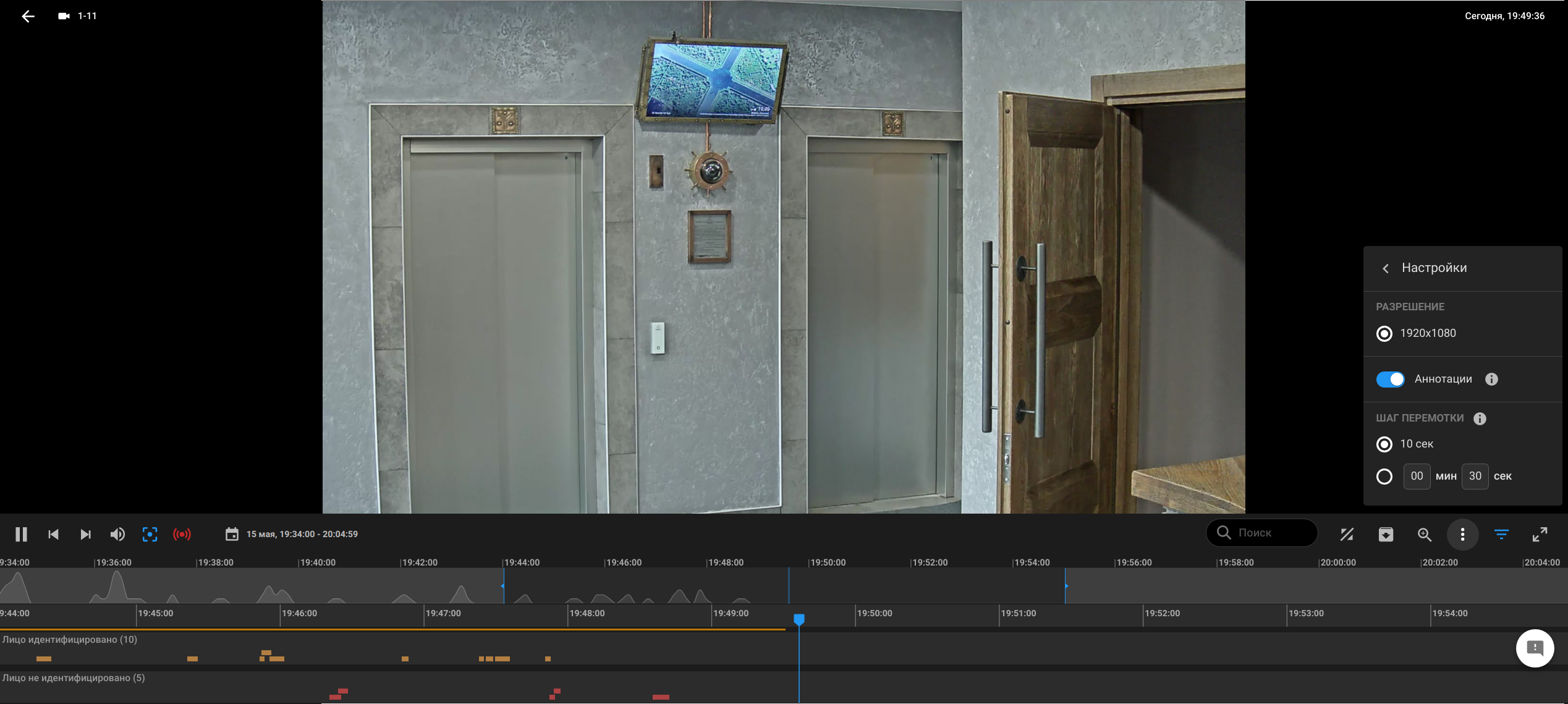This screenshot has width=1568, height=704.
Task: Click the timestamp 'Сегодня, 19:49:36'
Action: 1504,16
